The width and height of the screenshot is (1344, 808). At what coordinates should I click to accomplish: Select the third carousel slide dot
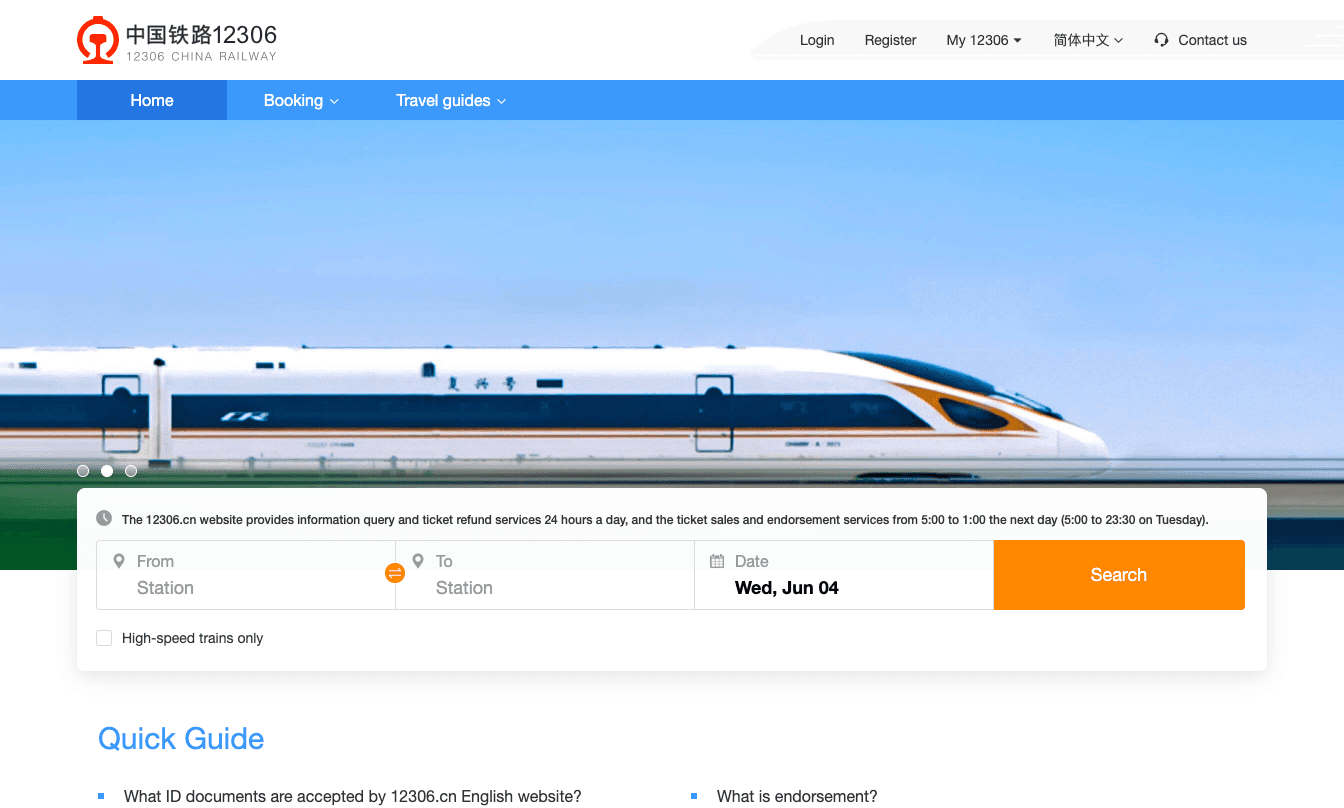tap(131, 471)
